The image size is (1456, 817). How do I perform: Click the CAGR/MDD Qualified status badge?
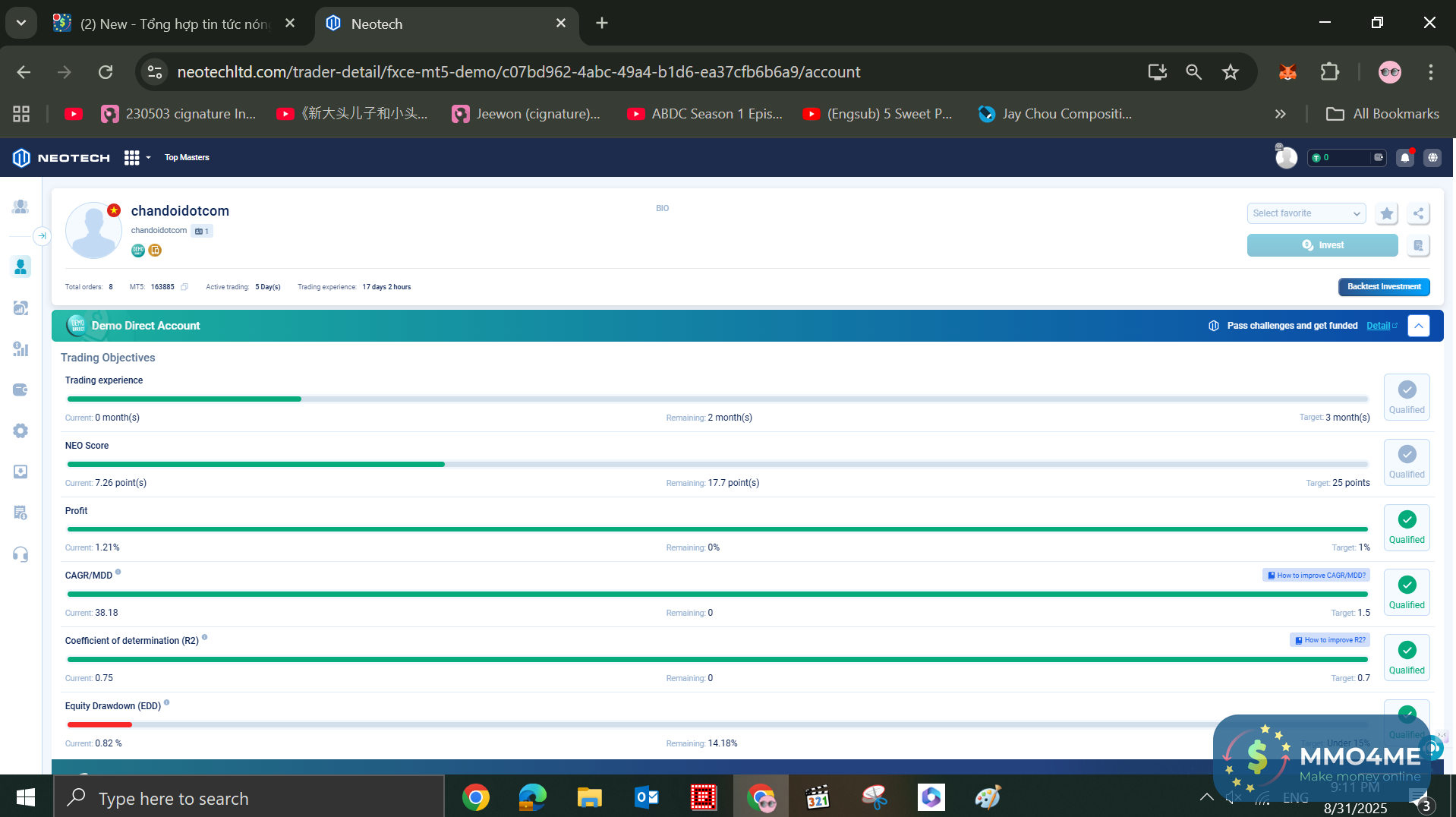[1407, 593]
